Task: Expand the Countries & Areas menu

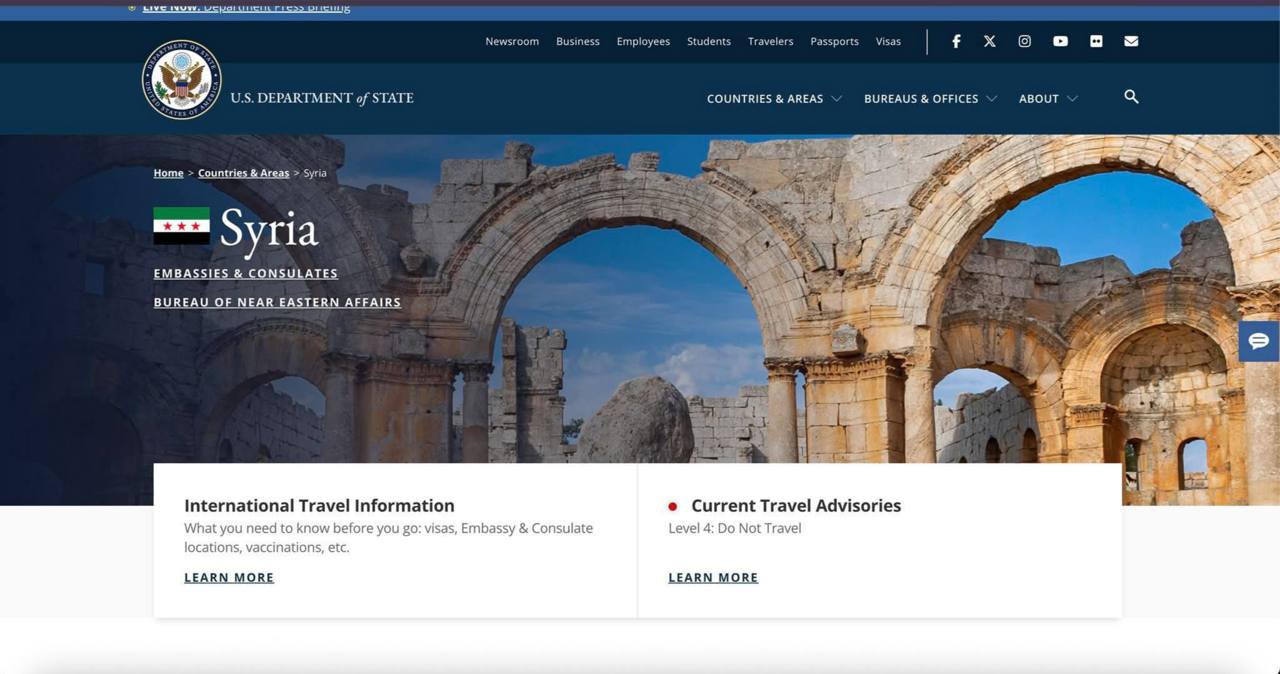Action: click(x=774, y=98)
